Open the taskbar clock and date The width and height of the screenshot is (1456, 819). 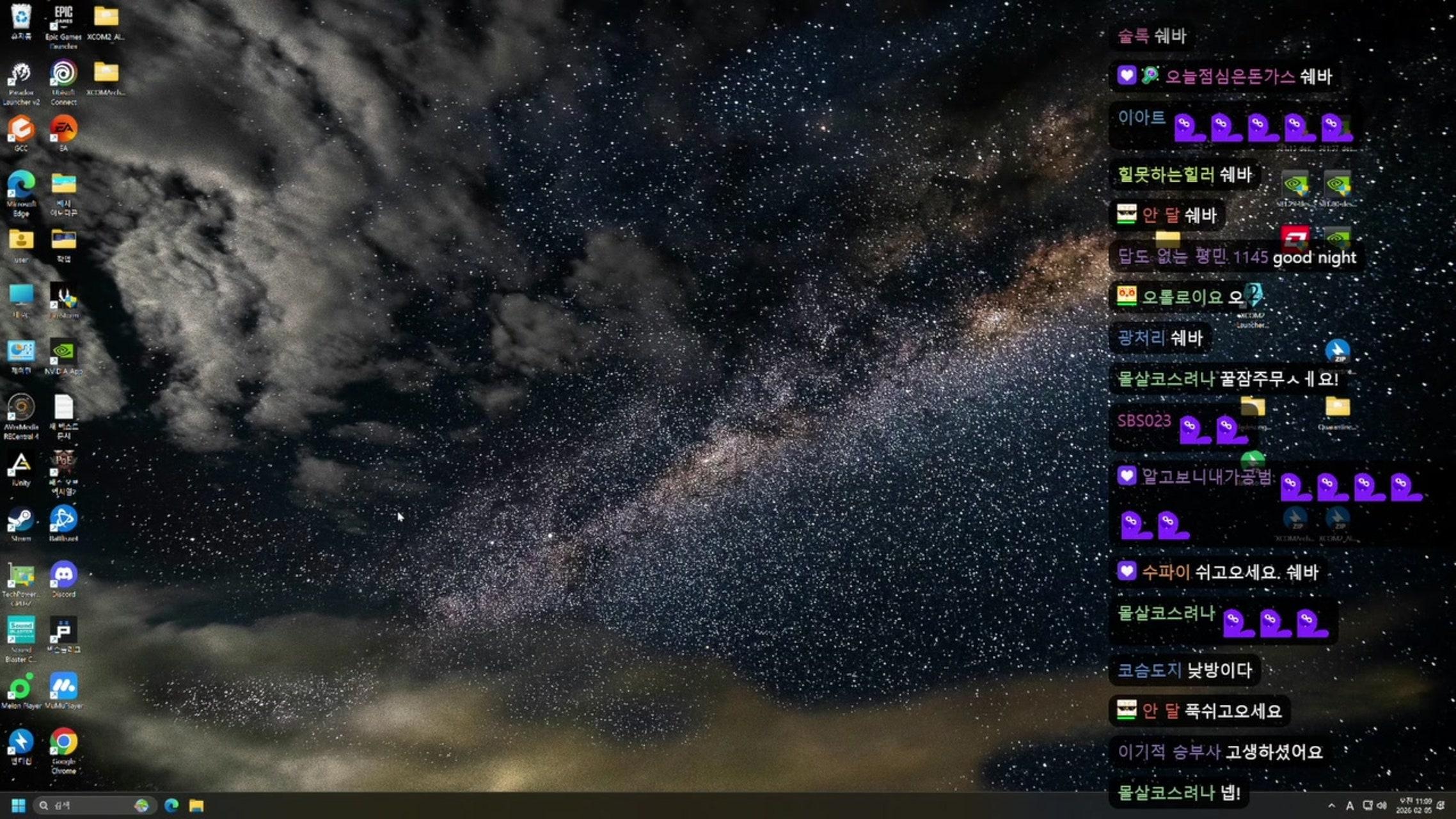[1414, 806]
